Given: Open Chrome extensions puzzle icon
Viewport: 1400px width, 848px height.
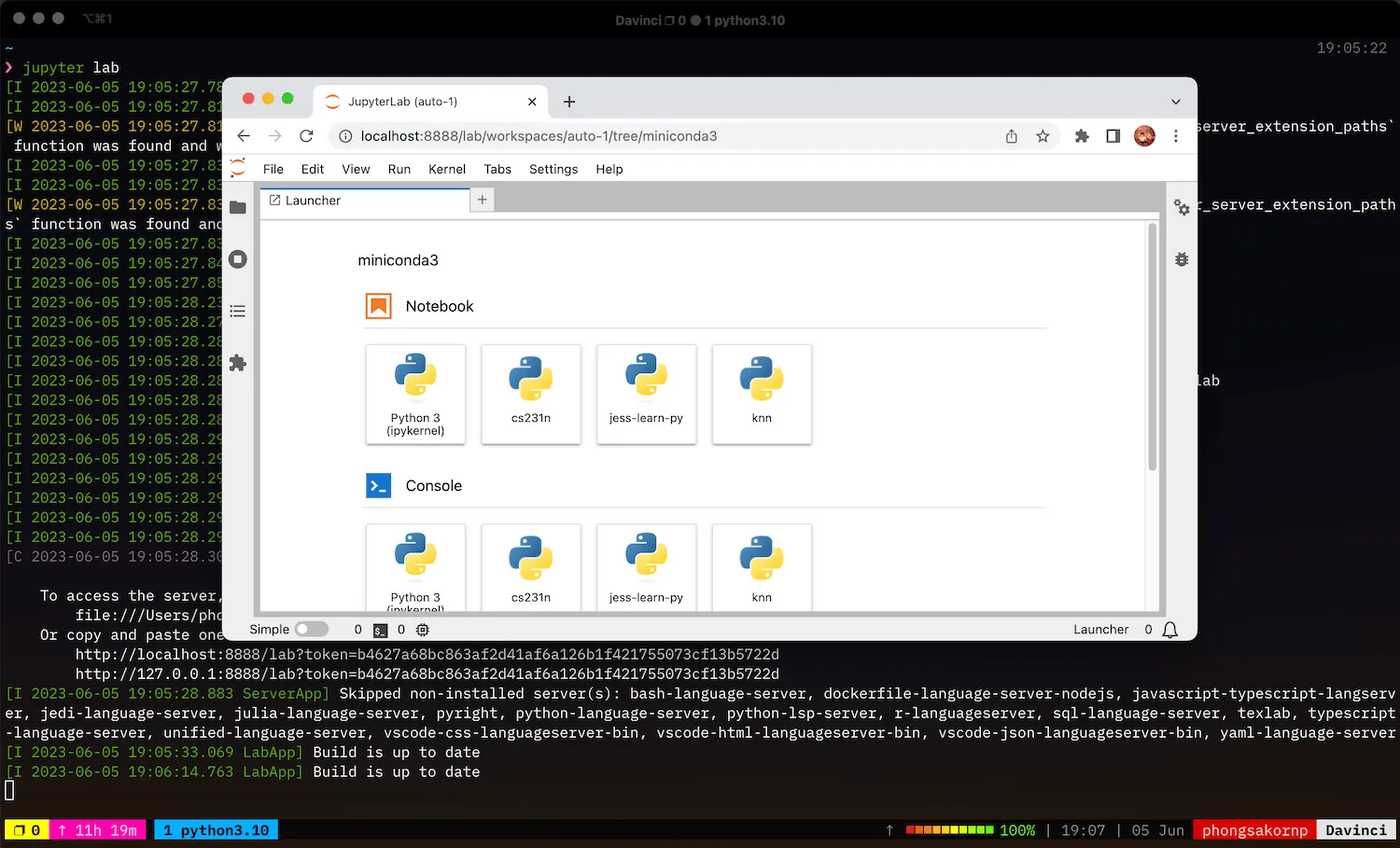Looking at the screenshot, I should pyautogui.click(x=1082, y=136).
